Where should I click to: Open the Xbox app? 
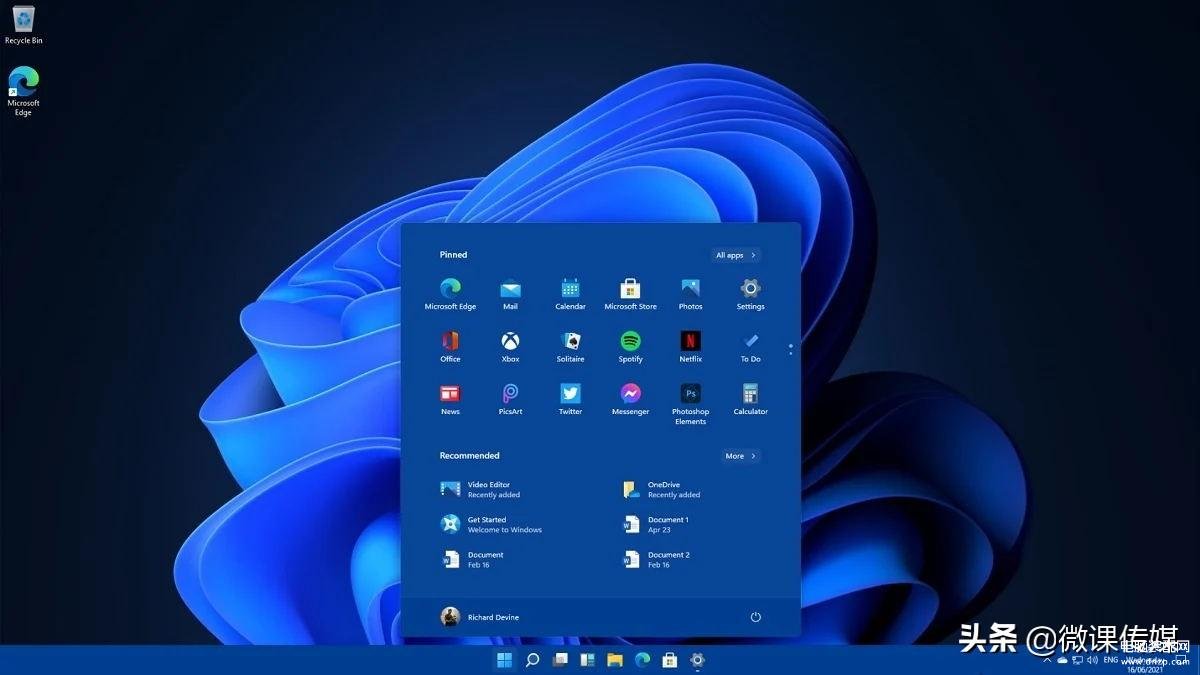(510, 346)
